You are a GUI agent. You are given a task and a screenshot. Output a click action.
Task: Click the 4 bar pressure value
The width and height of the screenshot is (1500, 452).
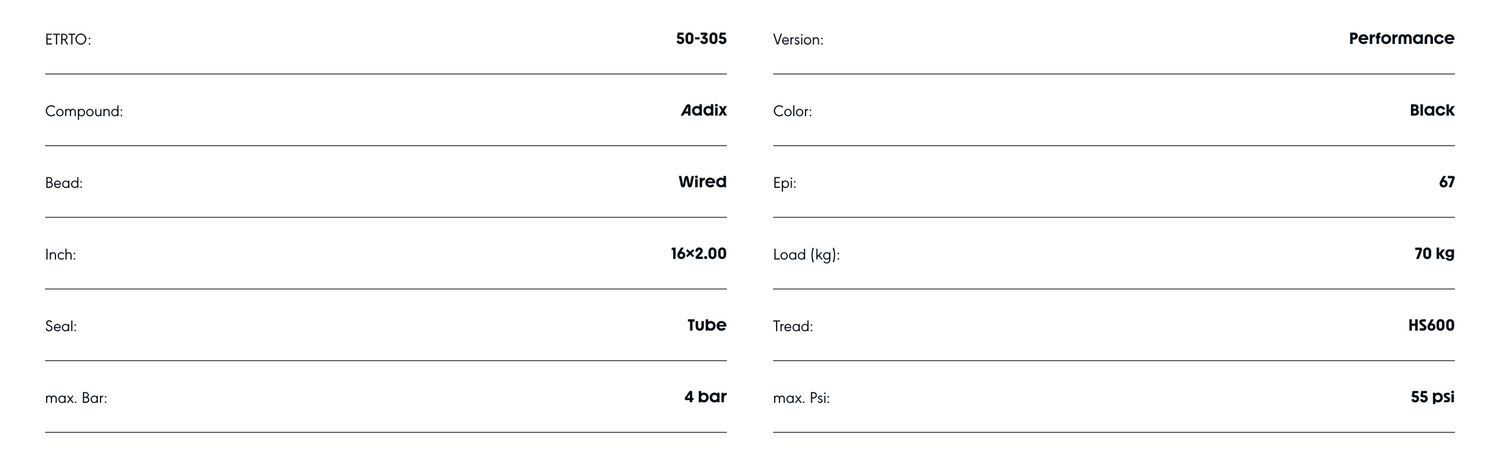coord(705,397)
